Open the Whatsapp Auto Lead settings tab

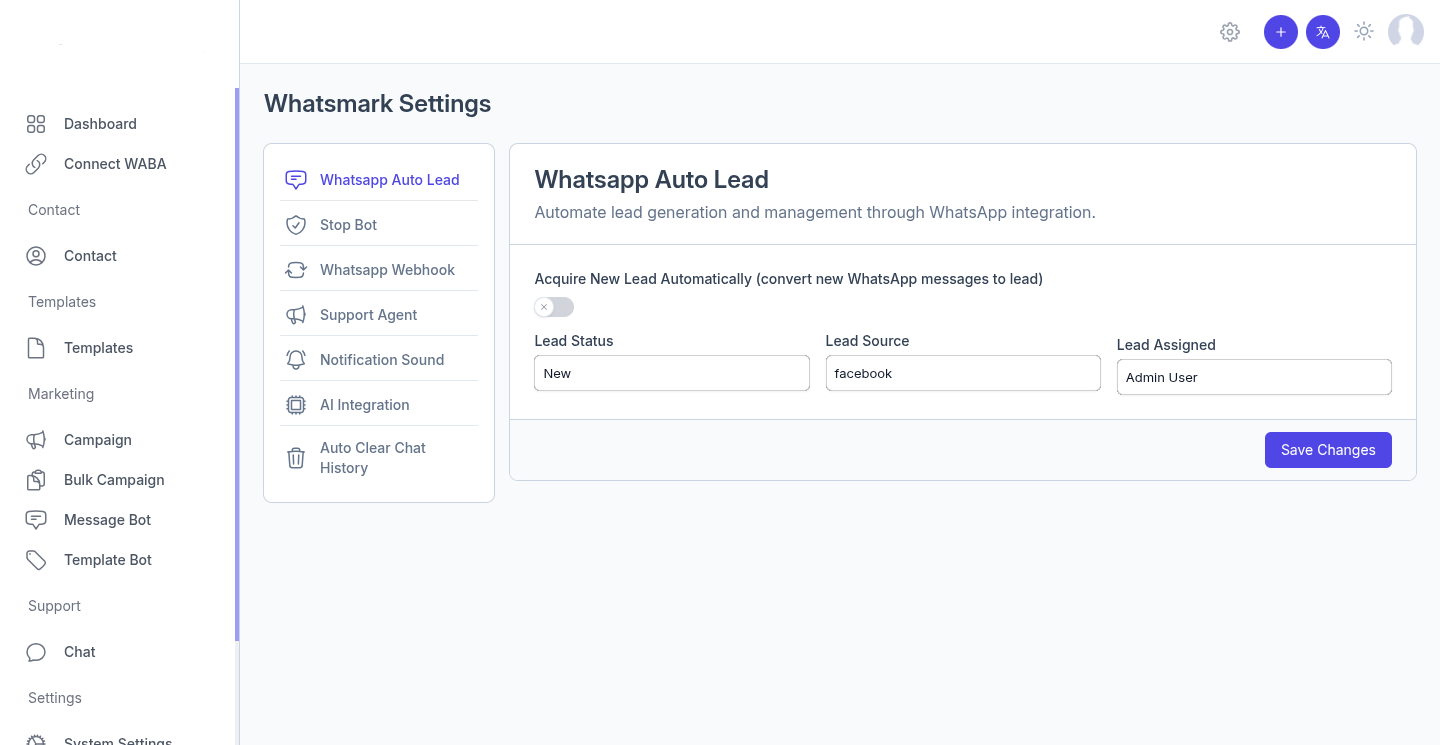click(x=379, y=180)
